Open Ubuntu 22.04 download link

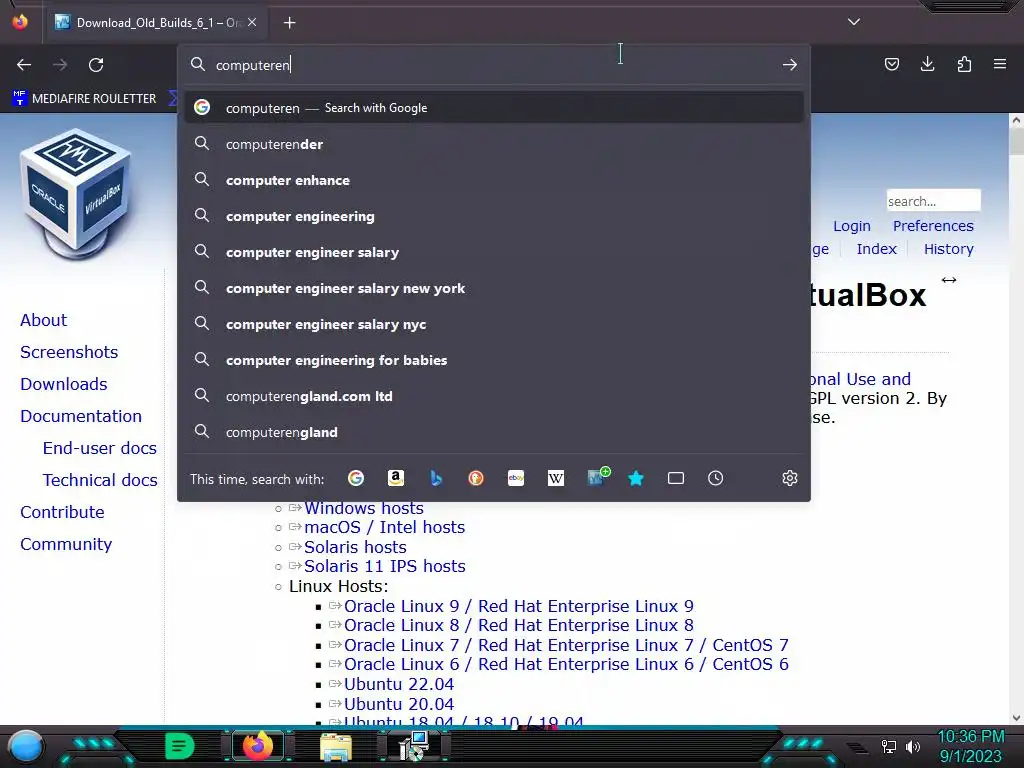coord(399,684)
